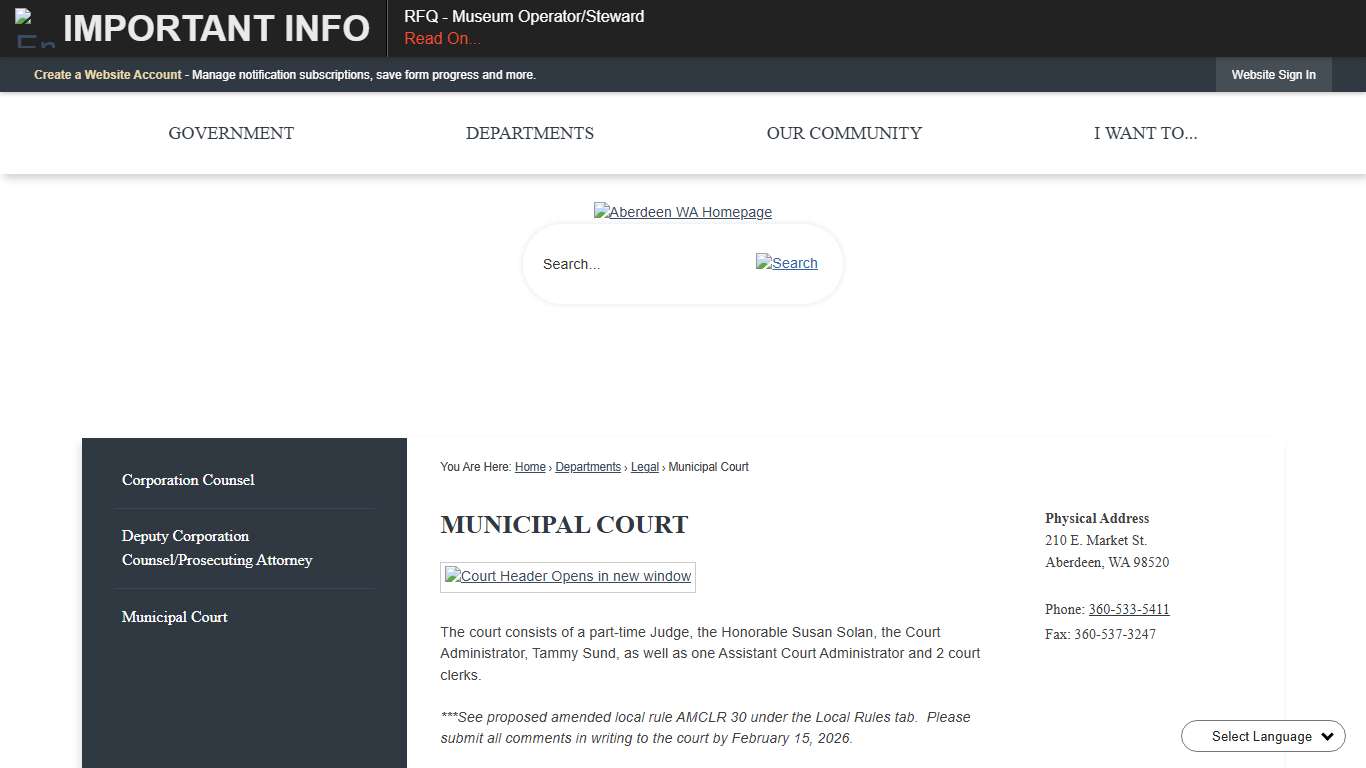
Task: Click the Aberdeen WA homepage logo
Action: pyautogui.click(x=683, y=211)
